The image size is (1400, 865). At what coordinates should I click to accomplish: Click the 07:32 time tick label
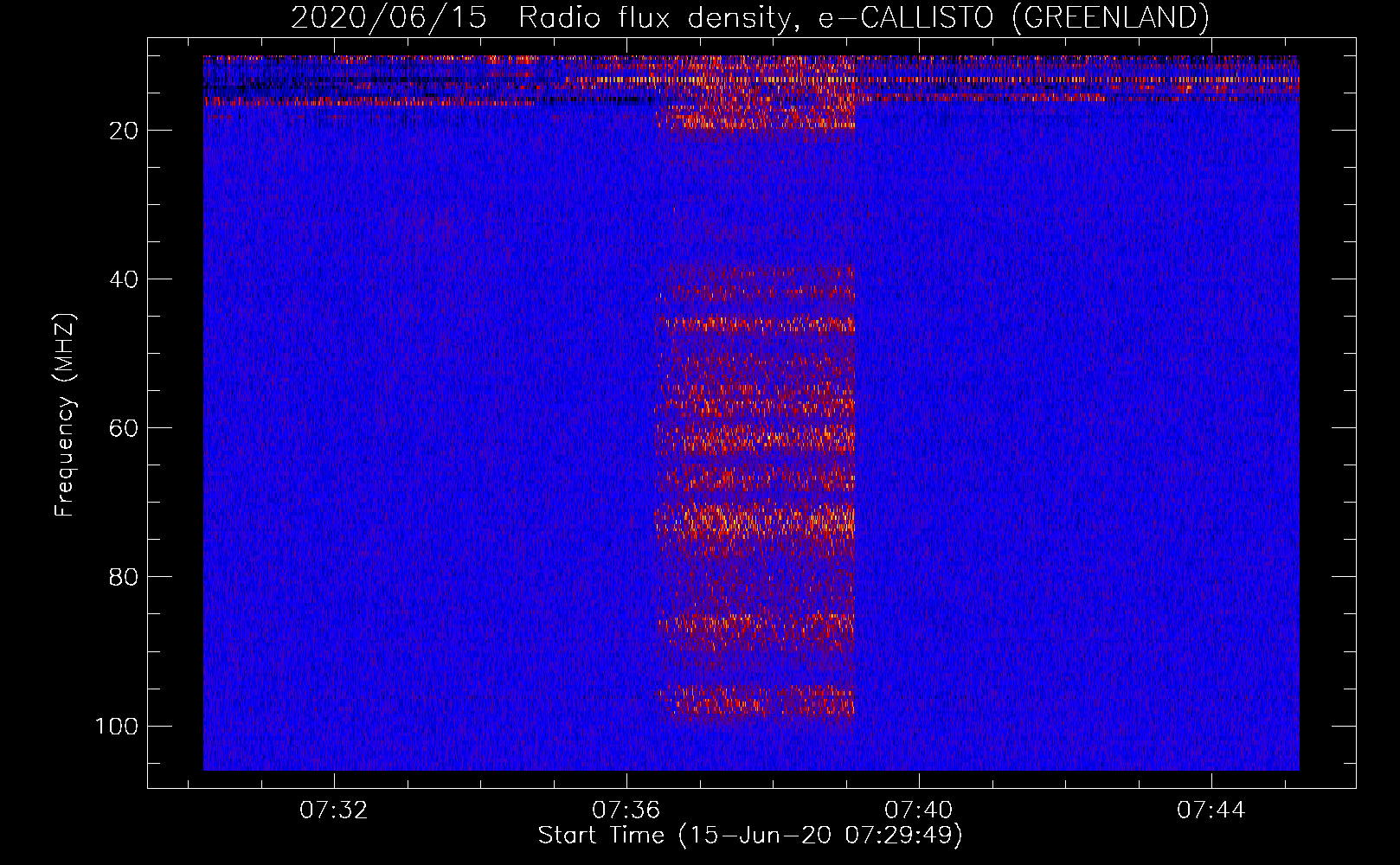(x=333, y=811)
